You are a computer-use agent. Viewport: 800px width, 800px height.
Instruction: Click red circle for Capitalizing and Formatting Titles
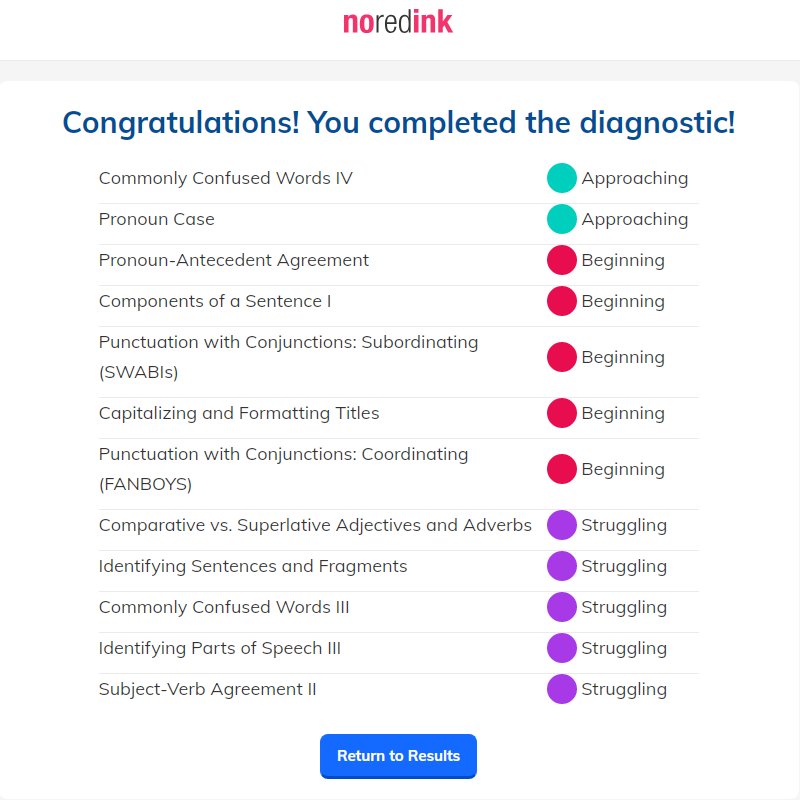562,413
